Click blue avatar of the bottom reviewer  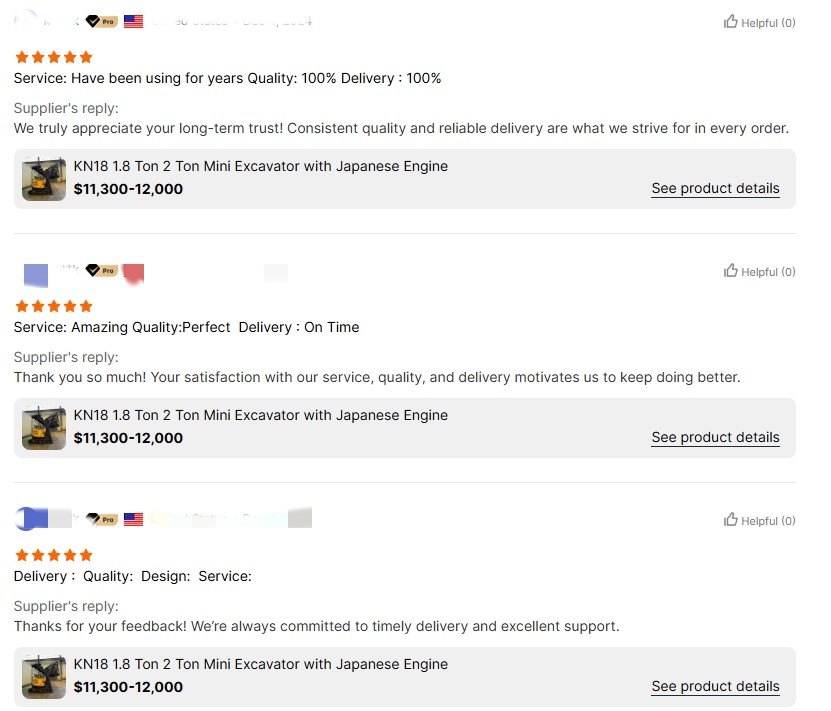(x=31, y=518)
